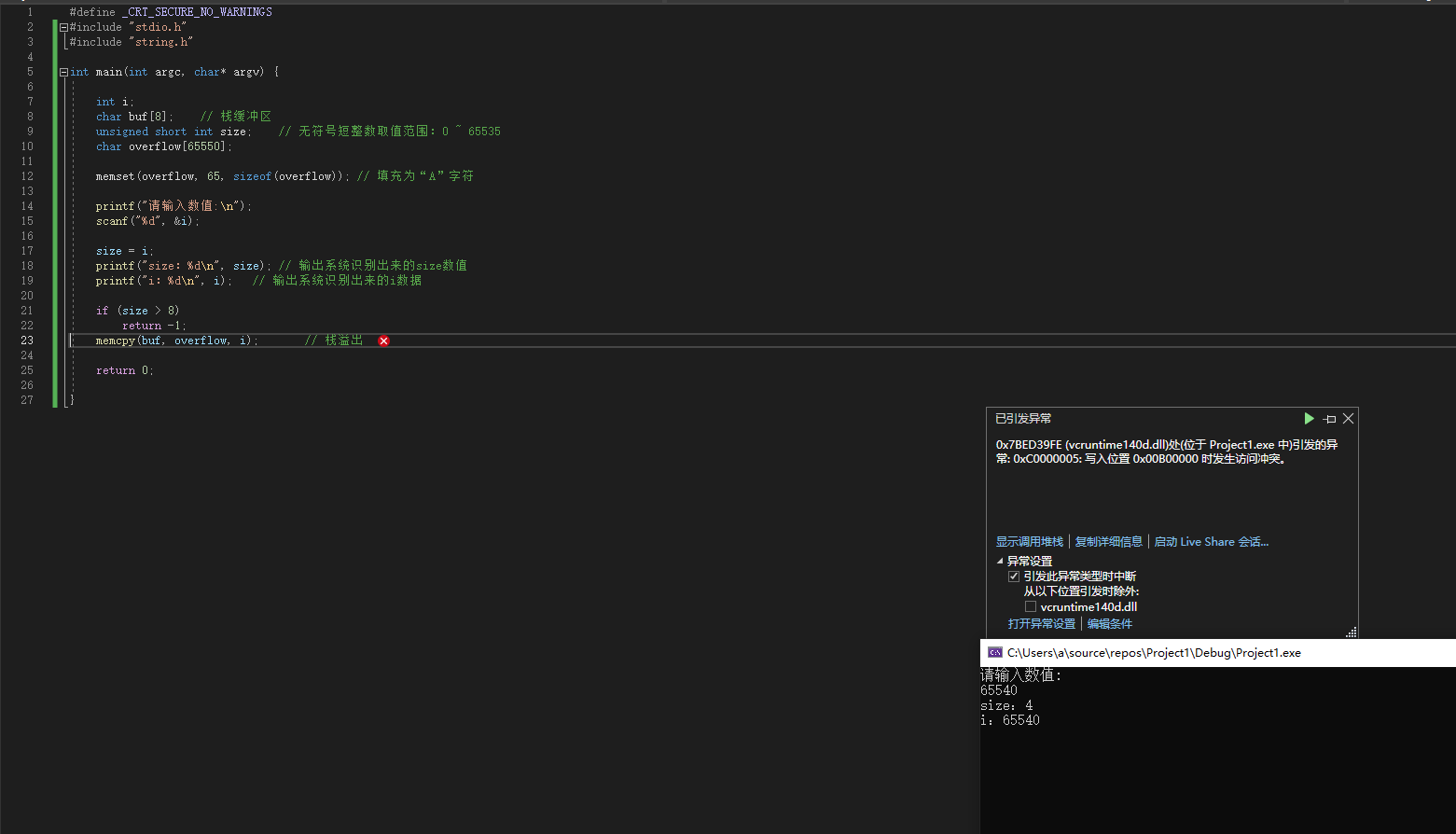The width and height of the screenshot is (1456, 834).
Task: Click the 'memcpy' function call text
Action: [x=116, y=341]
